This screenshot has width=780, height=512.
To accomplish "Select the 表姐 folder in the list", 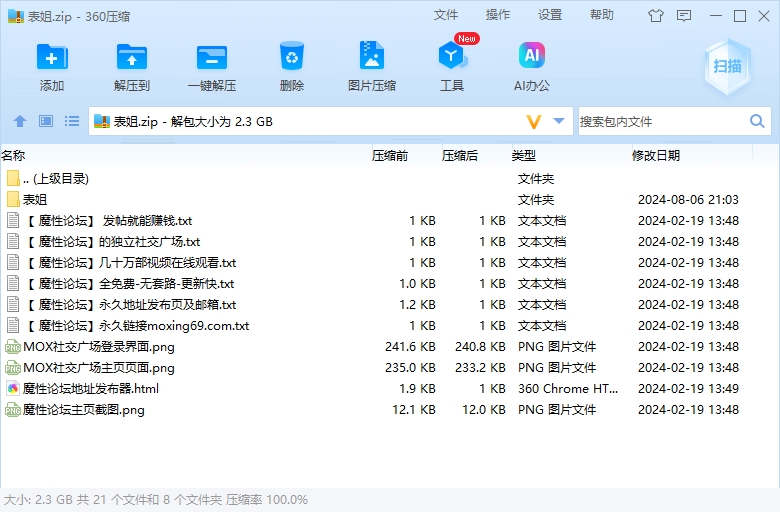I will tap(35, 199).
